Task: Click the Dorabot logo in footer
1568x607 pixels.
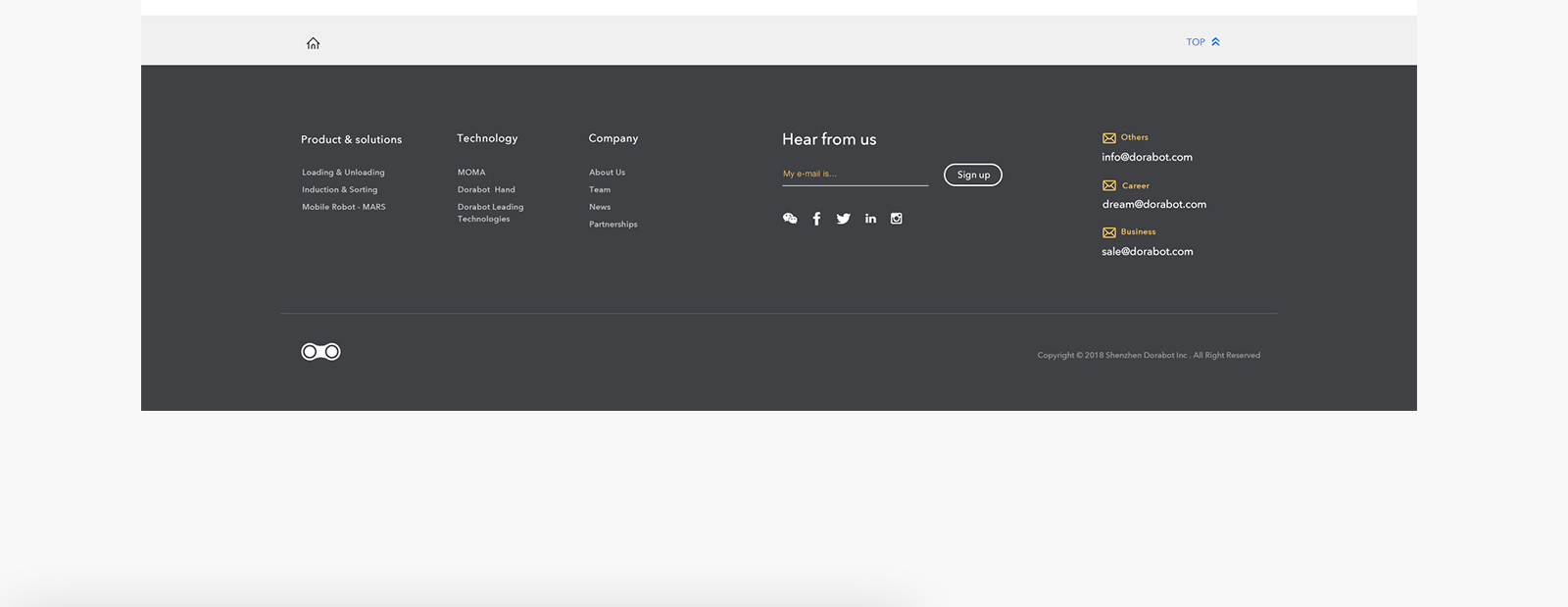Action: pos(320,352)
